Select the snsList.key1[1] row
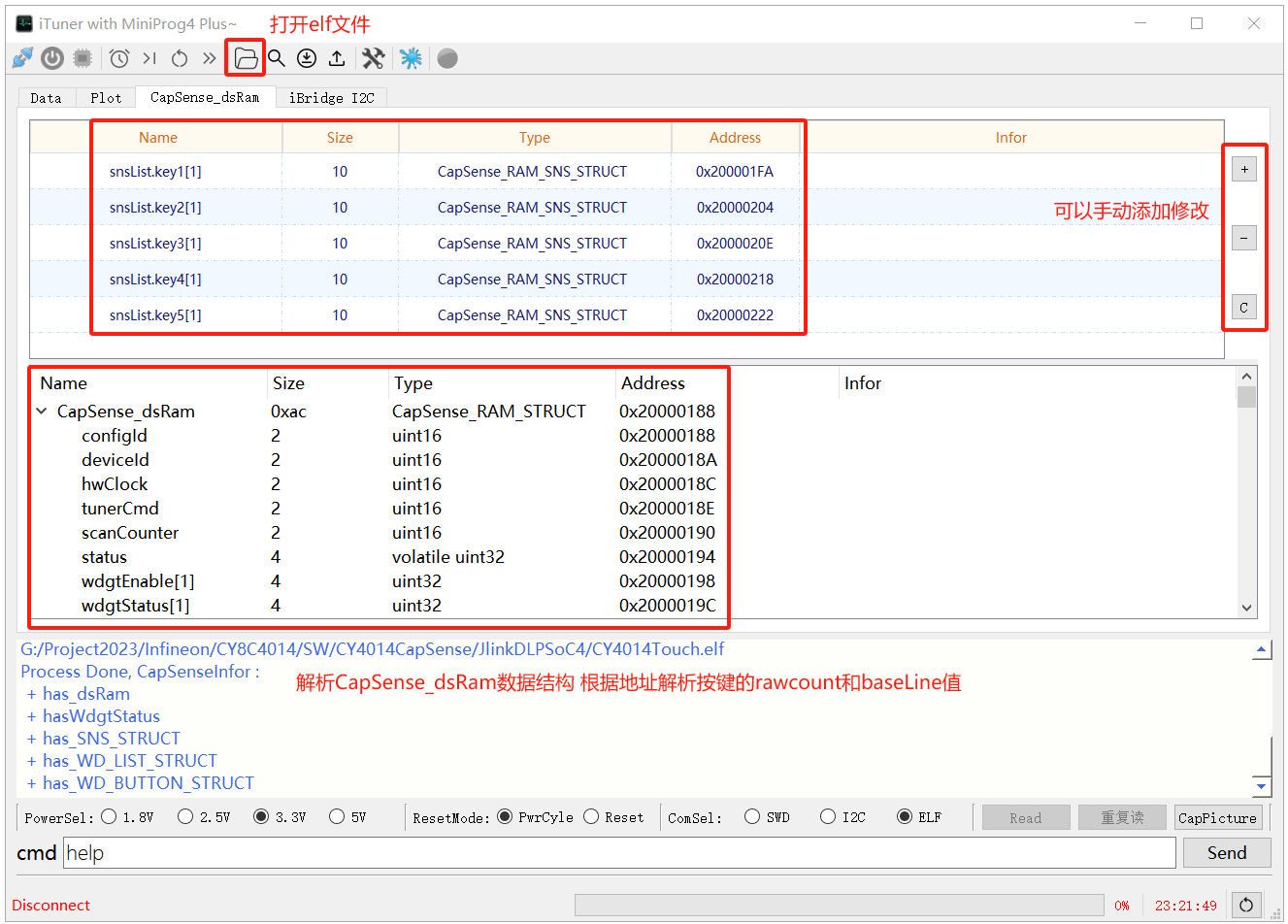The width and height of the screenshot is (1288, 924). point(627,172)
